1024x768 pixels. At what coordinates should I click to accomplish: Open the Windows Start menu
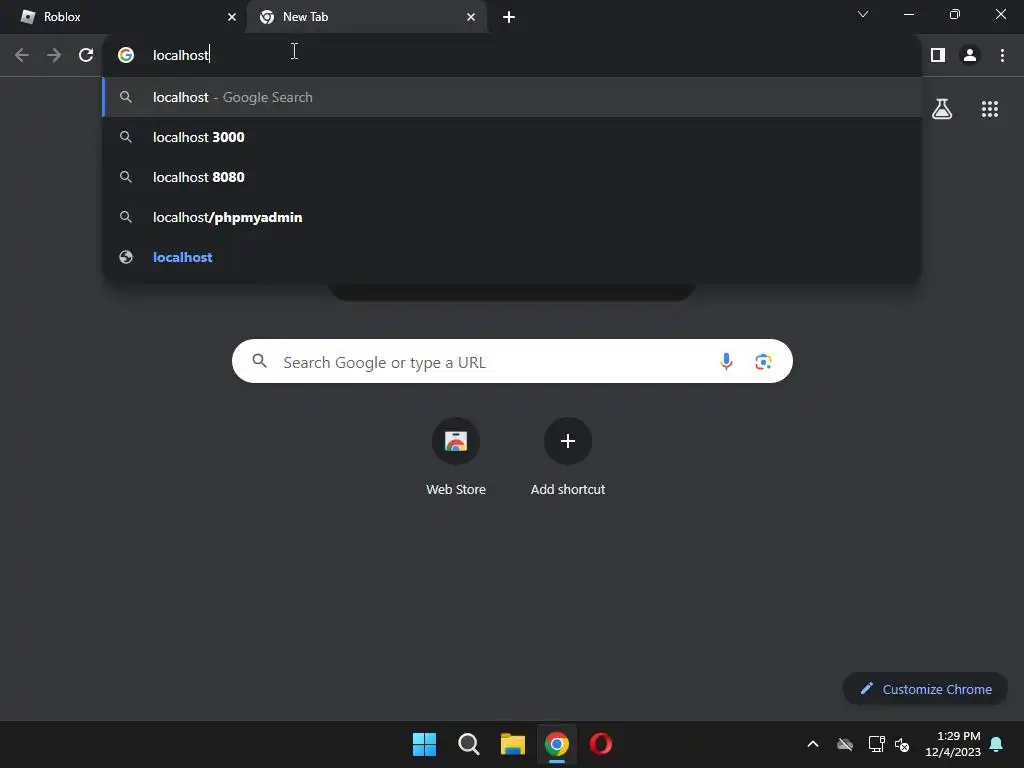coord(424,744)
